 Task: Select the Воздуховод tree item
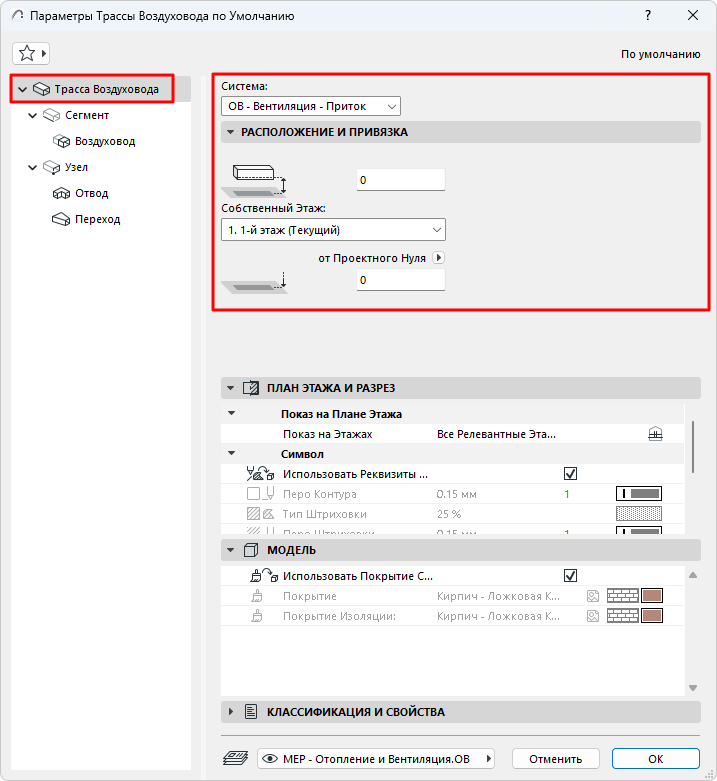tap(105, 141)
